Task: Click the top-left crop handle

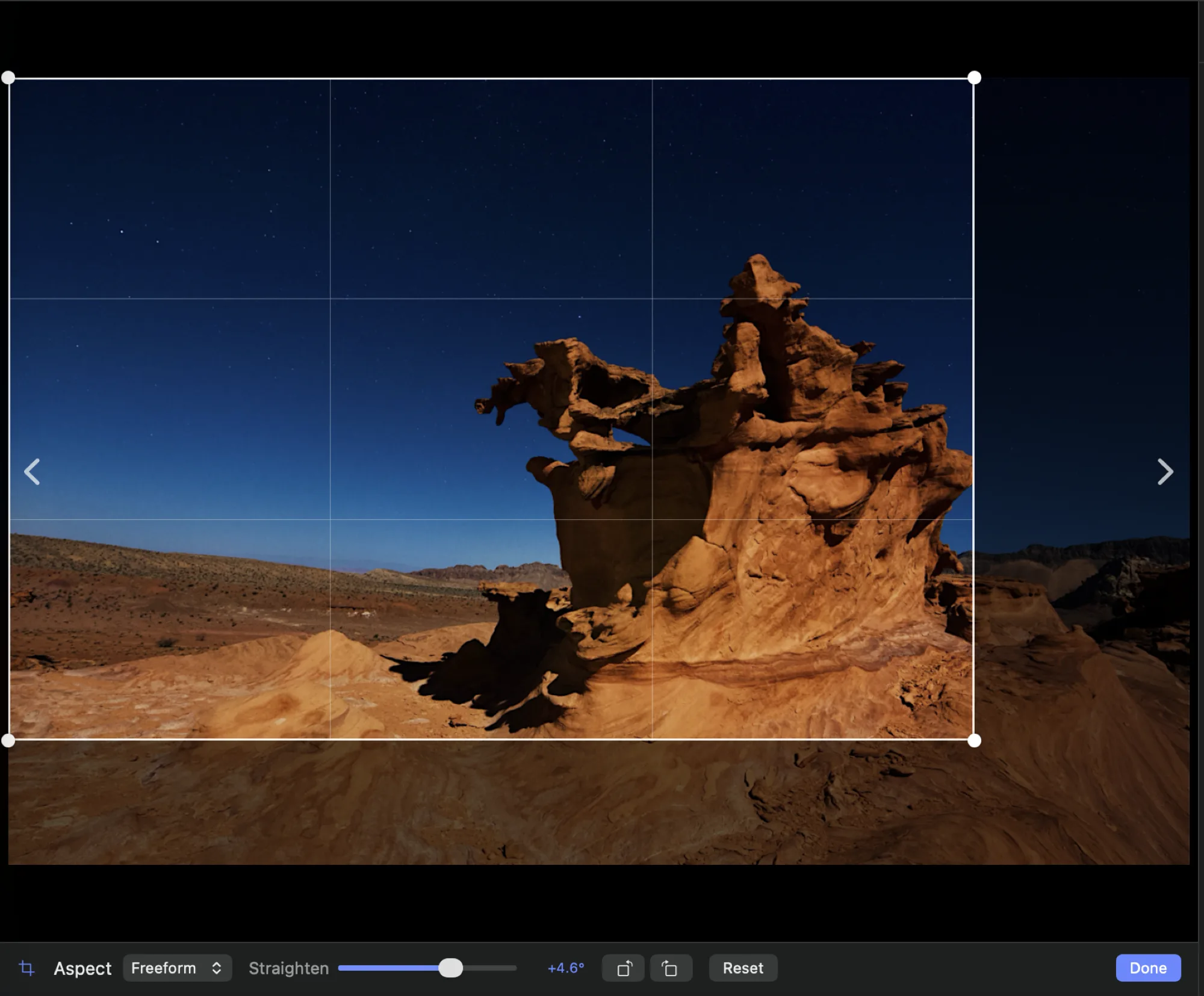Action: pos(8,78)
